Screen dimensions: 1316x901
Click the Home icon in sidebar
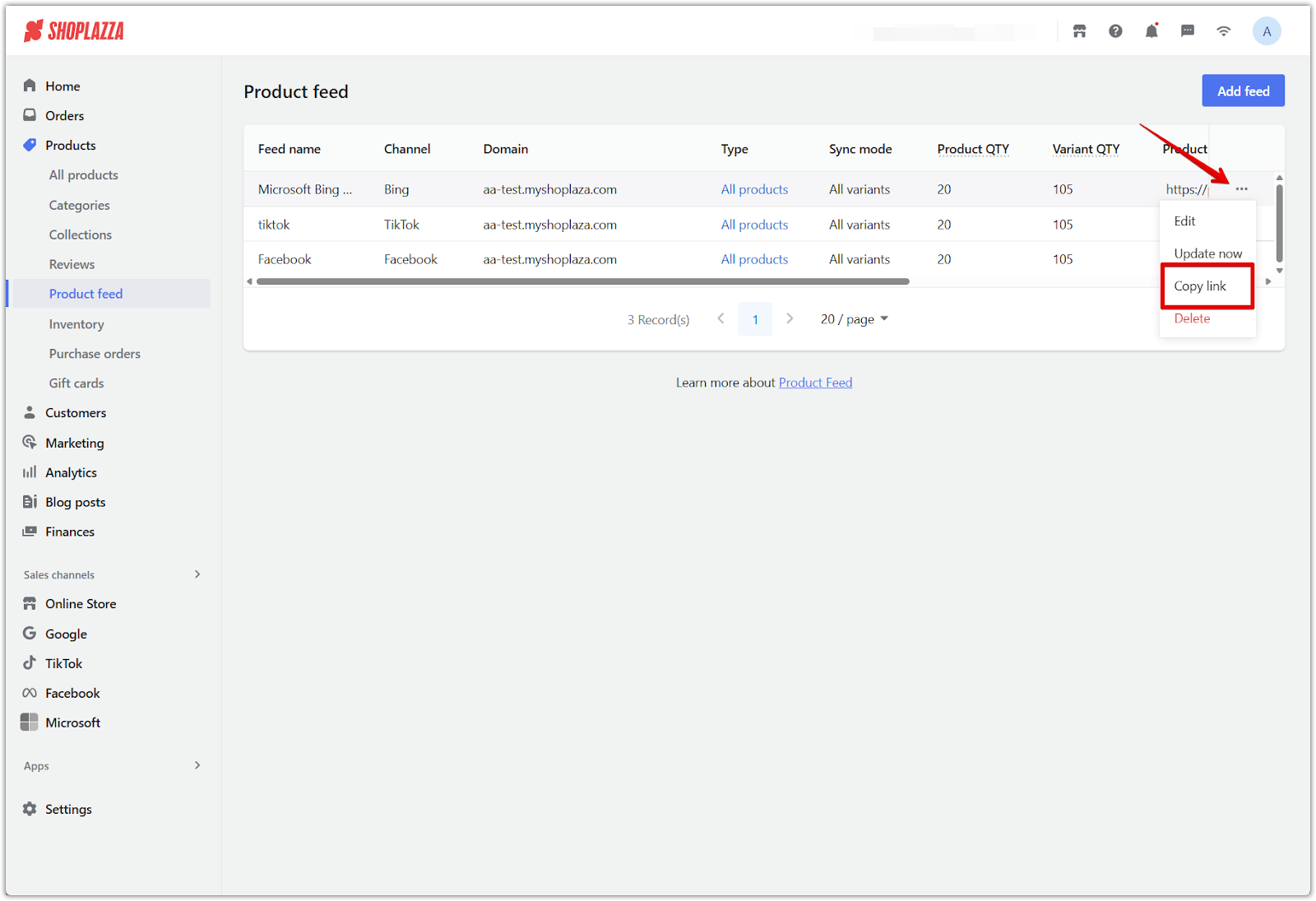pyautogui.click(x=30, y=86)
